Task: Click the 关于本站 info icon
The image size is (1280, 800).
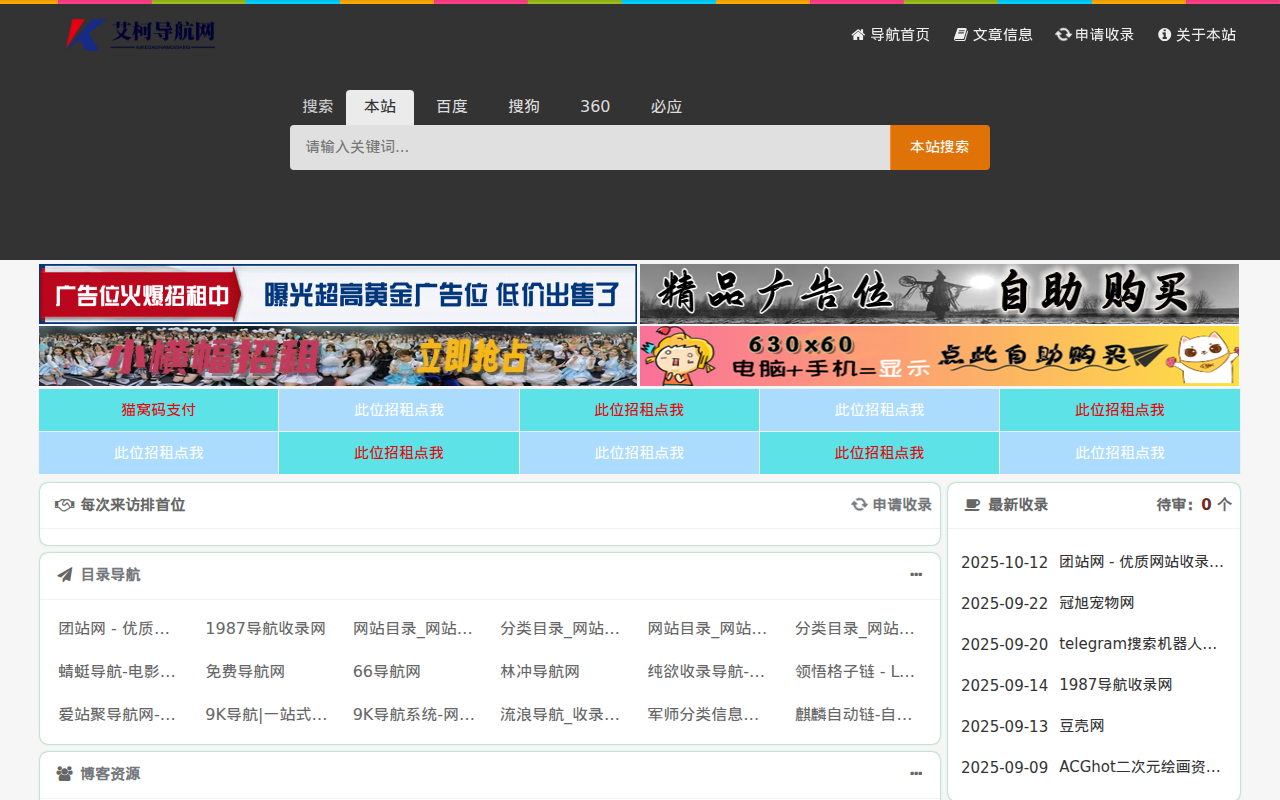Action: 1164,35
